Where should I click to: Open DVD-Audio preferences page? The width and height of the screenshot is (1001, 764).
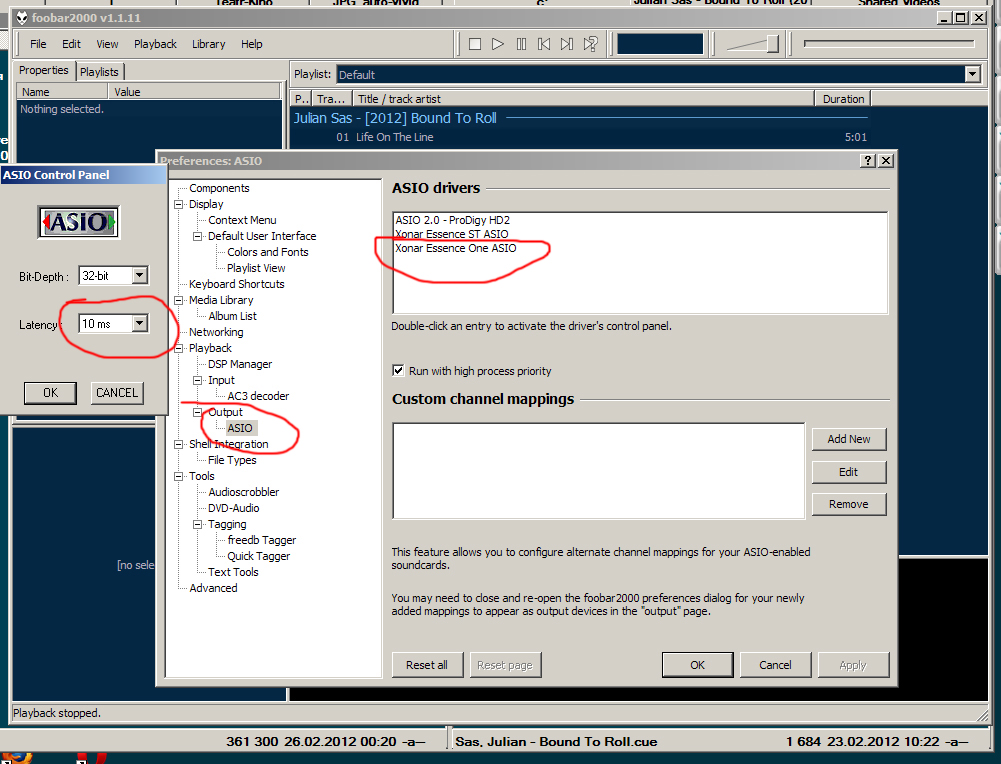click(234, 508)
